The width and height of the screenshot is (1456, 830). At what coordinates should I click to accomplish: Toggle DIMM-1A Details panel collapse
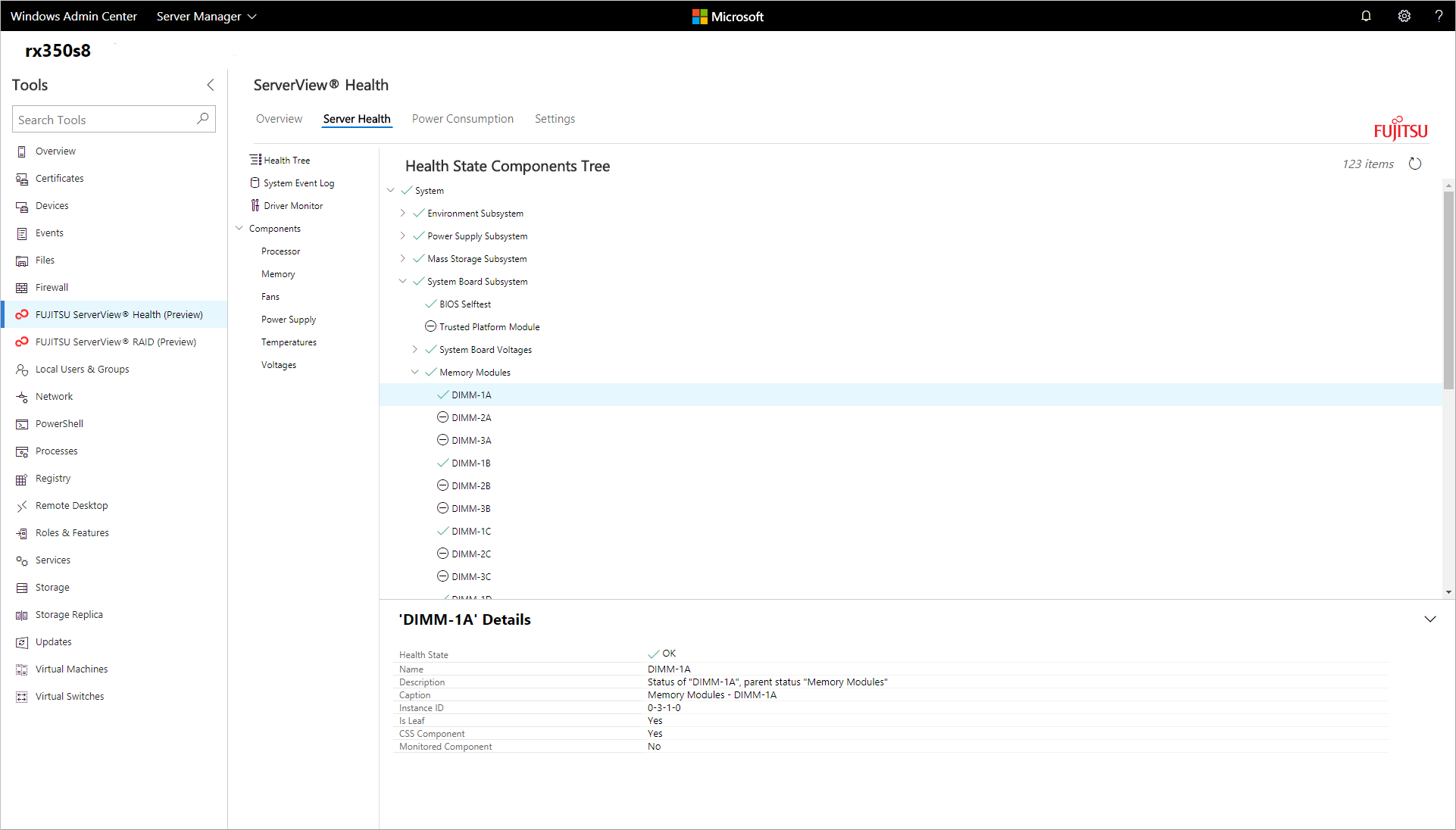pos(1430,619)
